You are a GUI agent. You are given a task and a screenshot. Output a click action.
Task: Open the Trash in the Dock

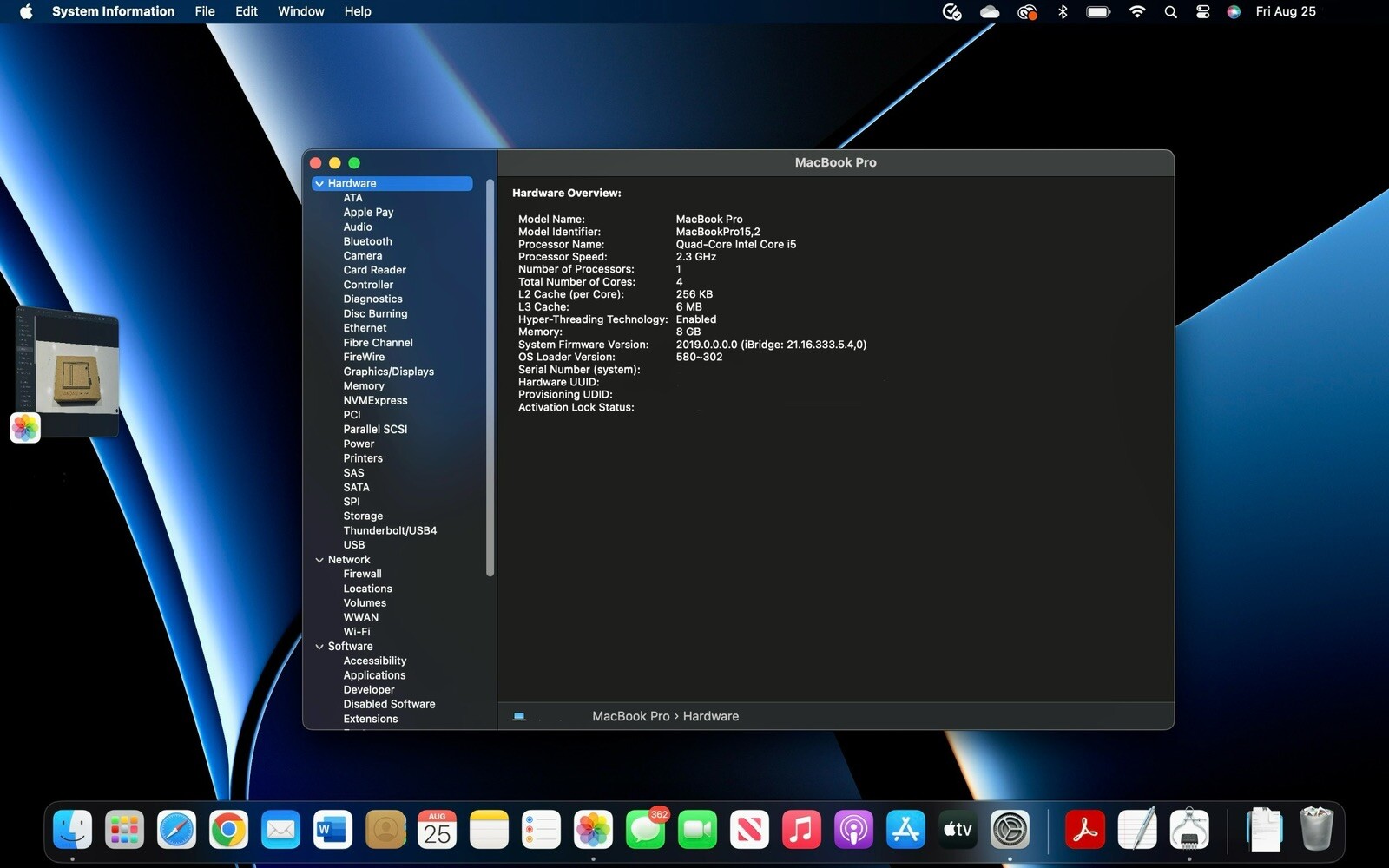[1317, 830]
